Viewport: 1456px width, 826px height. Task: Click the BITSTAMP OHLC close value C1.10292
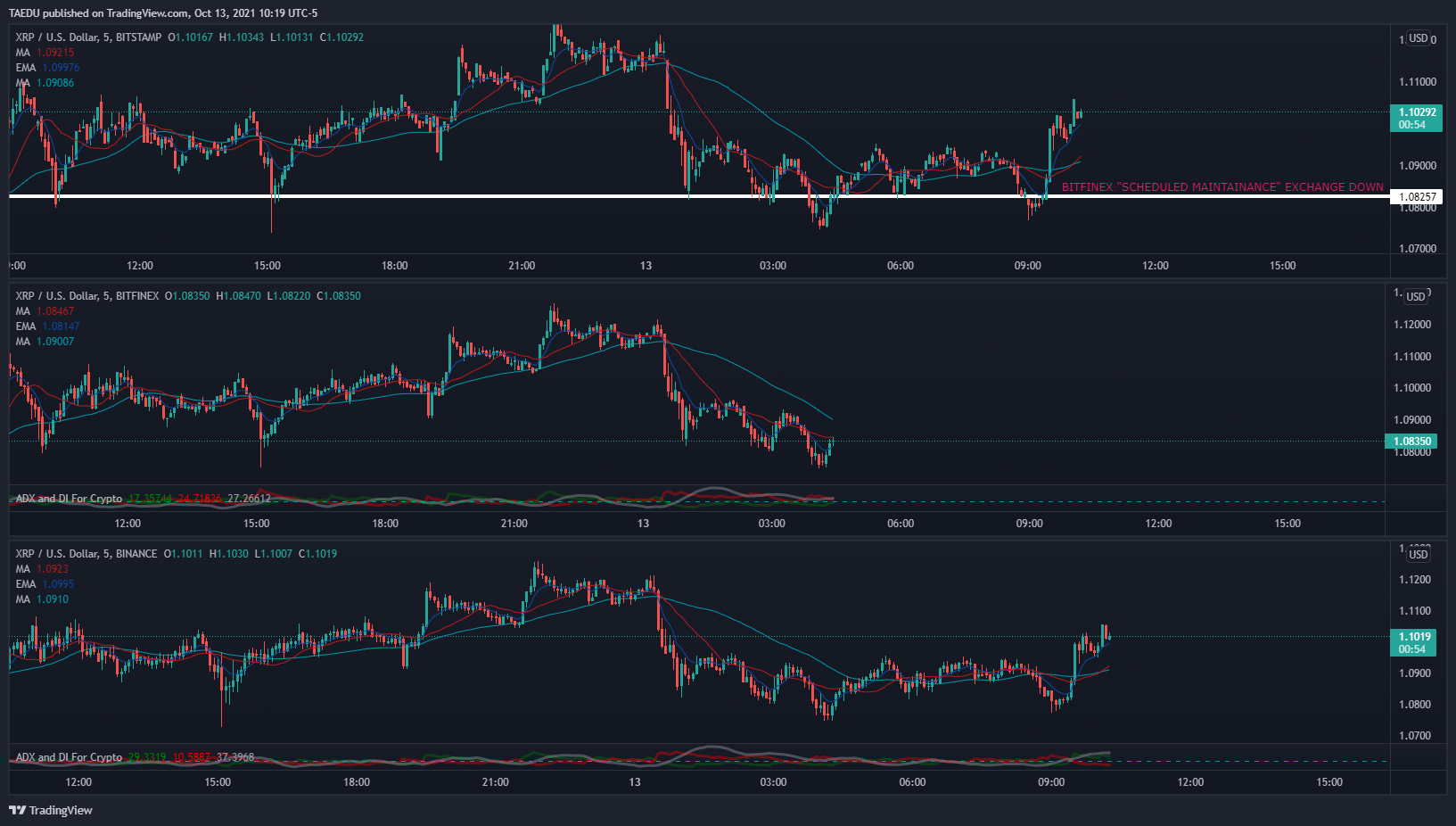pos(342,37)
